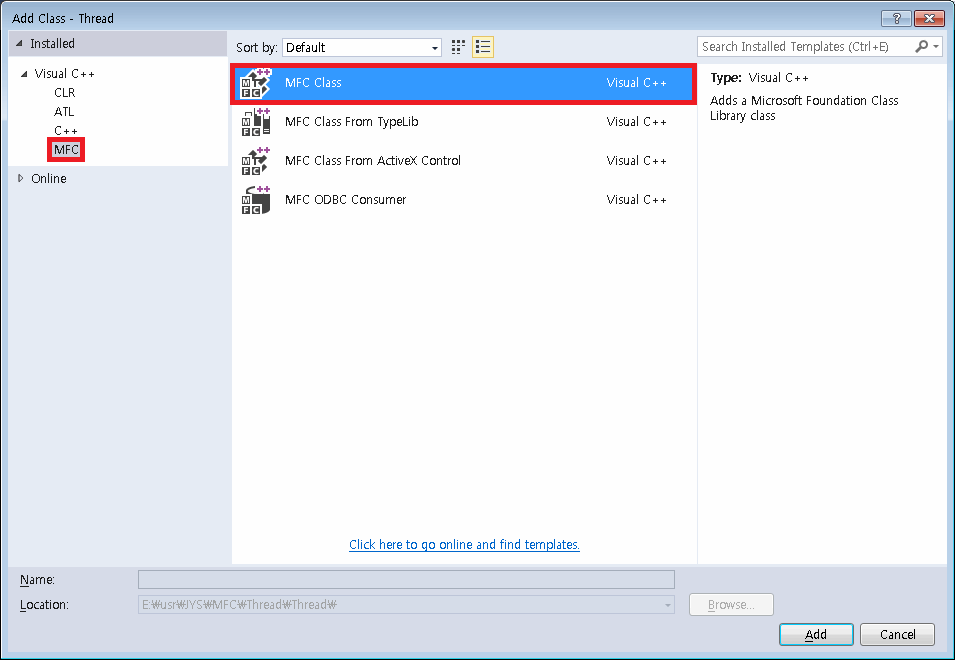Click the Name input field
This screenshot has height=660, width=955.
tap(406, 579)
